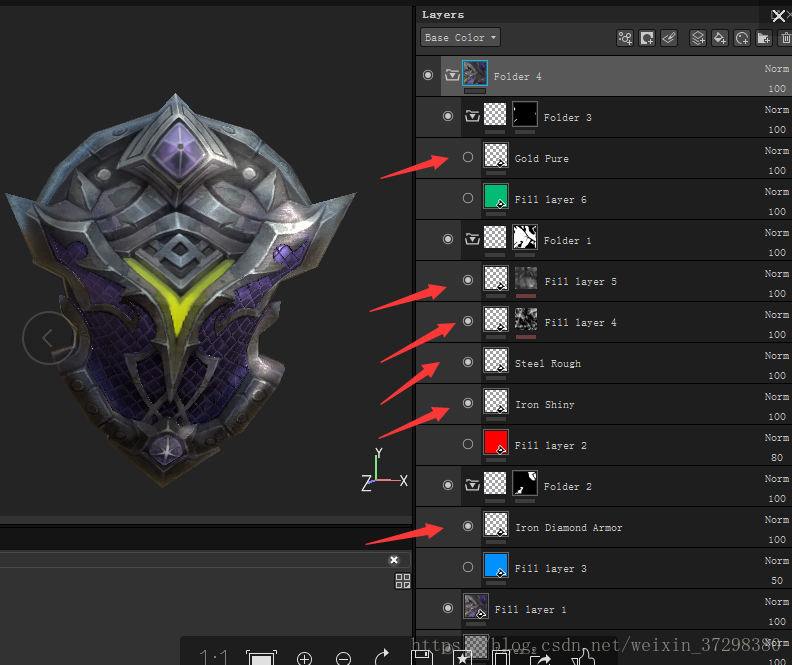
Task: Click the 1:1 actual size button
Action: tap(213, 657)
